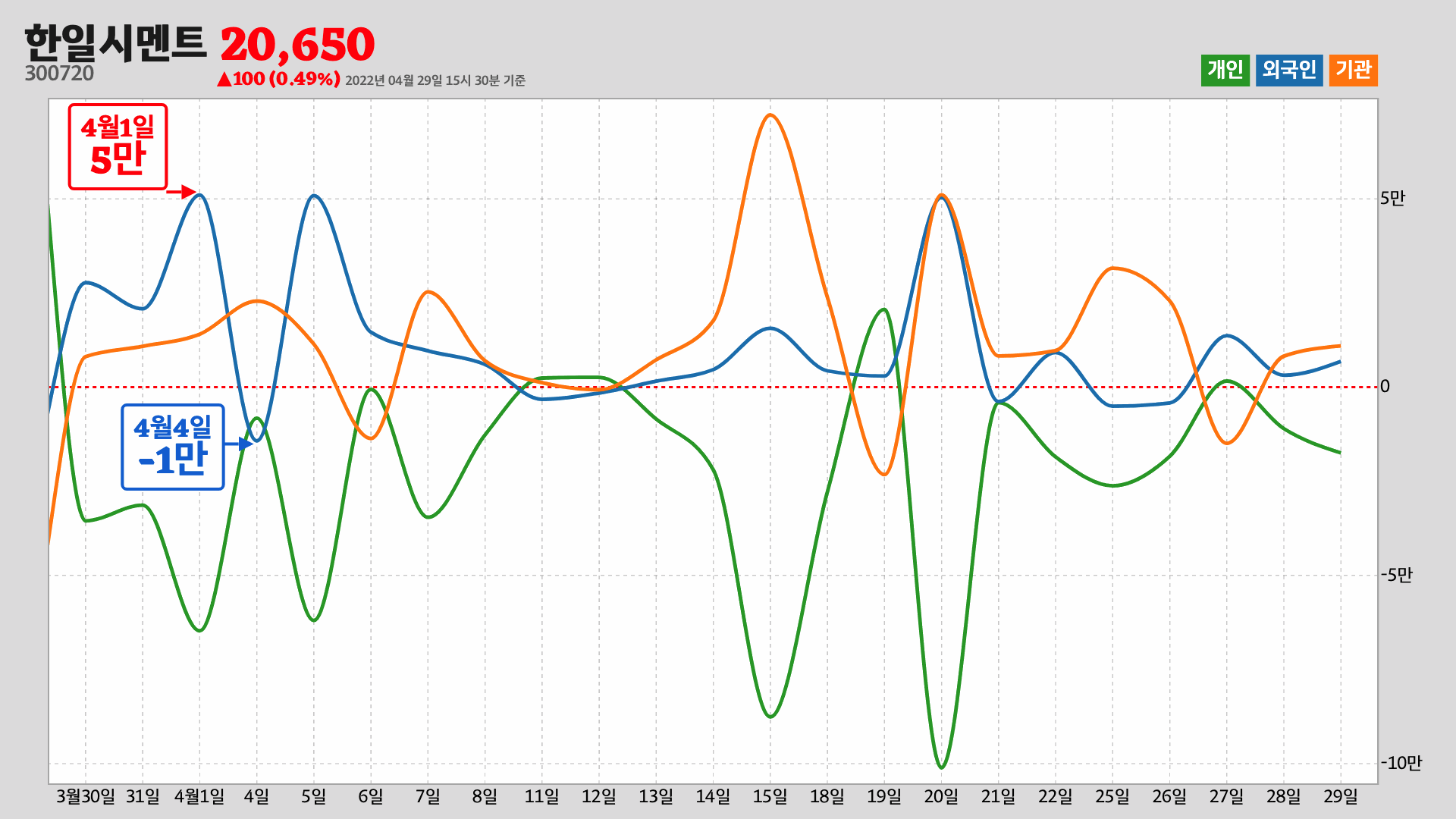
Task: Click the 31일 x-axis date label
Action: [x=143, y=796]
